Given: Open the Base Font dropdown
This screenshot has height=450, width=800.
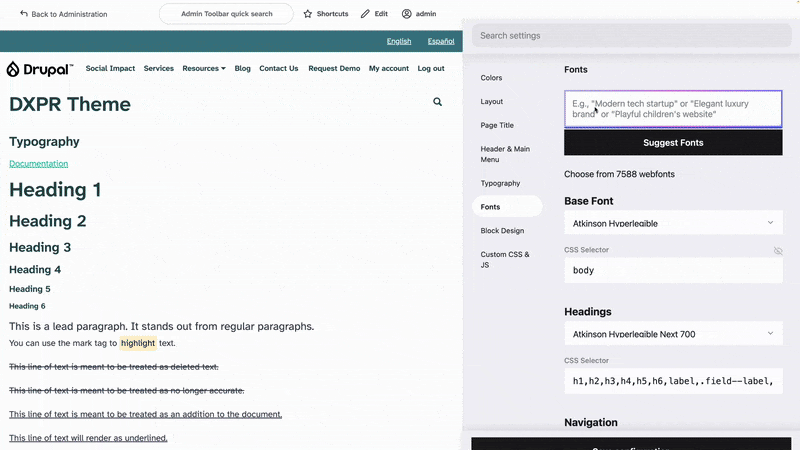Looking at the screenshot, I should click(x=673, y=223).
